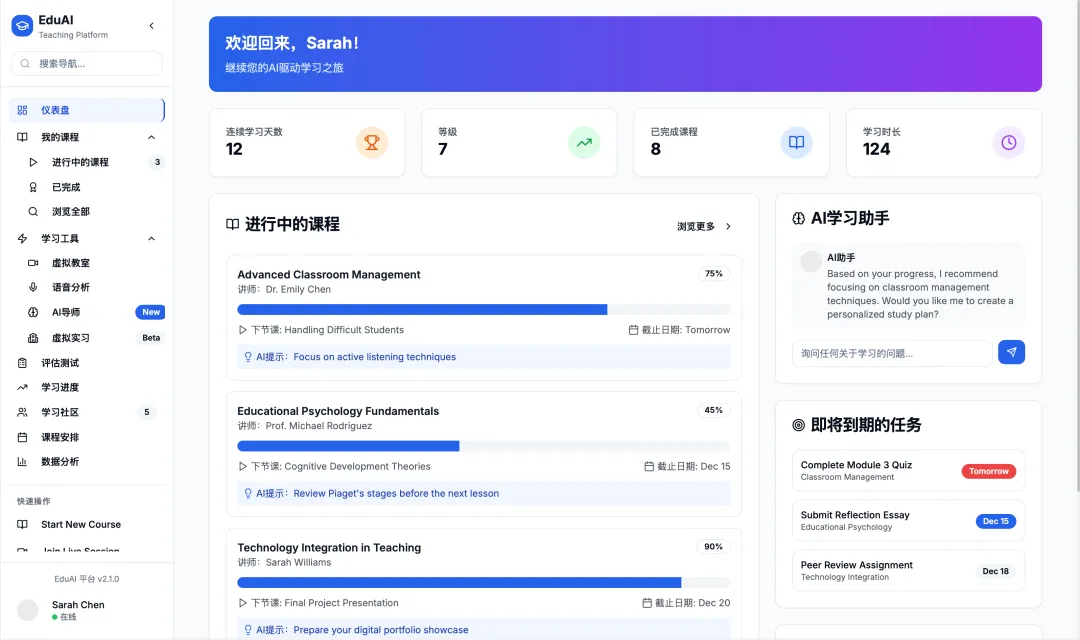Send message with paper plane button
The image size is (1080, 640).
coord(1011,352)
